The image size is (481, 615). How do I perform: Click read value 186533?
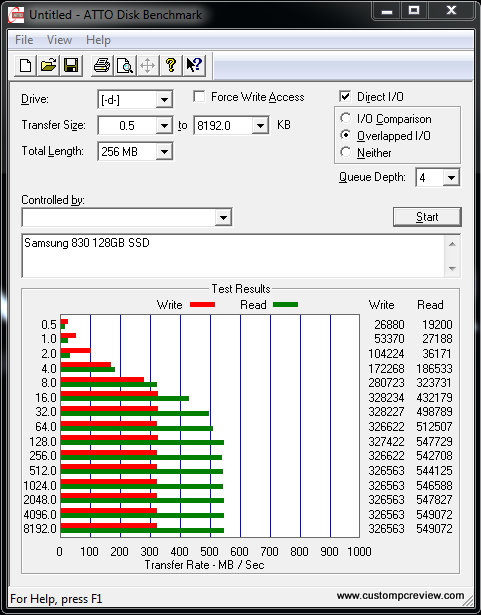pyautogui.click(x=434, y=369)
